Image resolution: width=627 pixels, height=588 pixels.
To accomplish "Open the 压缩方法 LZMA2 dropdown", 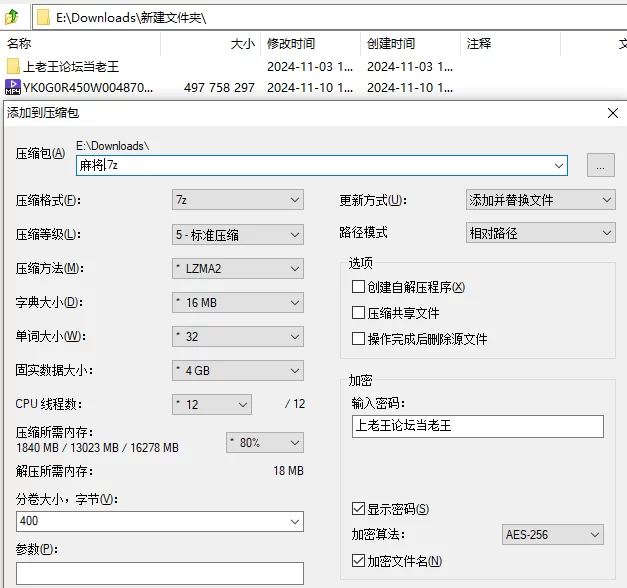I will point(238,268).
